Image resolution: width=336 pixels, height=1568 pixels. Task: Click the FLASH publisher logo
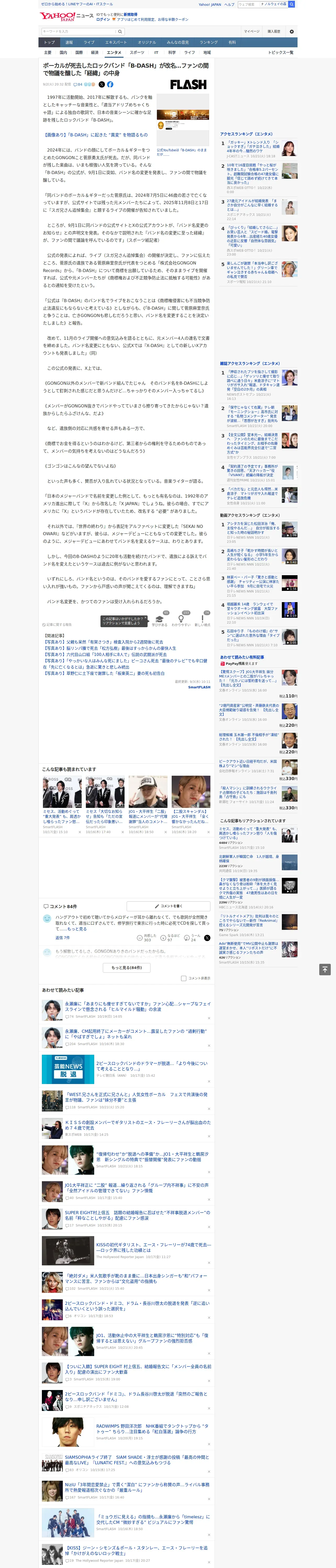pyautogui.click(x=188, y=85)
